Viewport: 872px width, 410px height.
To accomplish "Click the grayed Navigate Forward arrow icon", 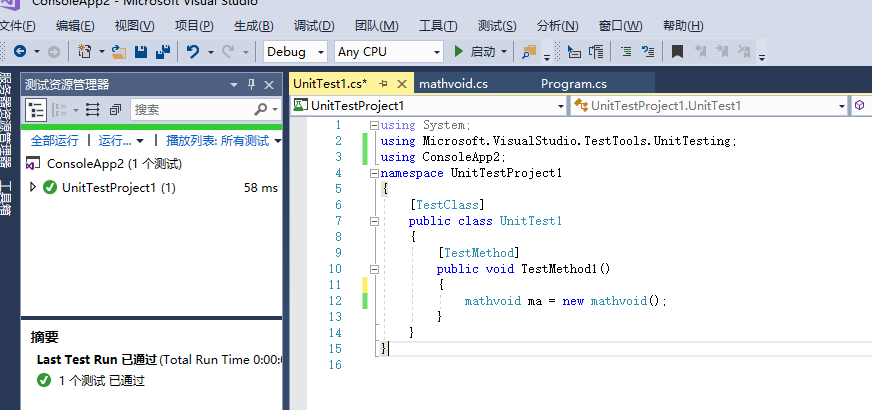I will [x=54, y=52].
